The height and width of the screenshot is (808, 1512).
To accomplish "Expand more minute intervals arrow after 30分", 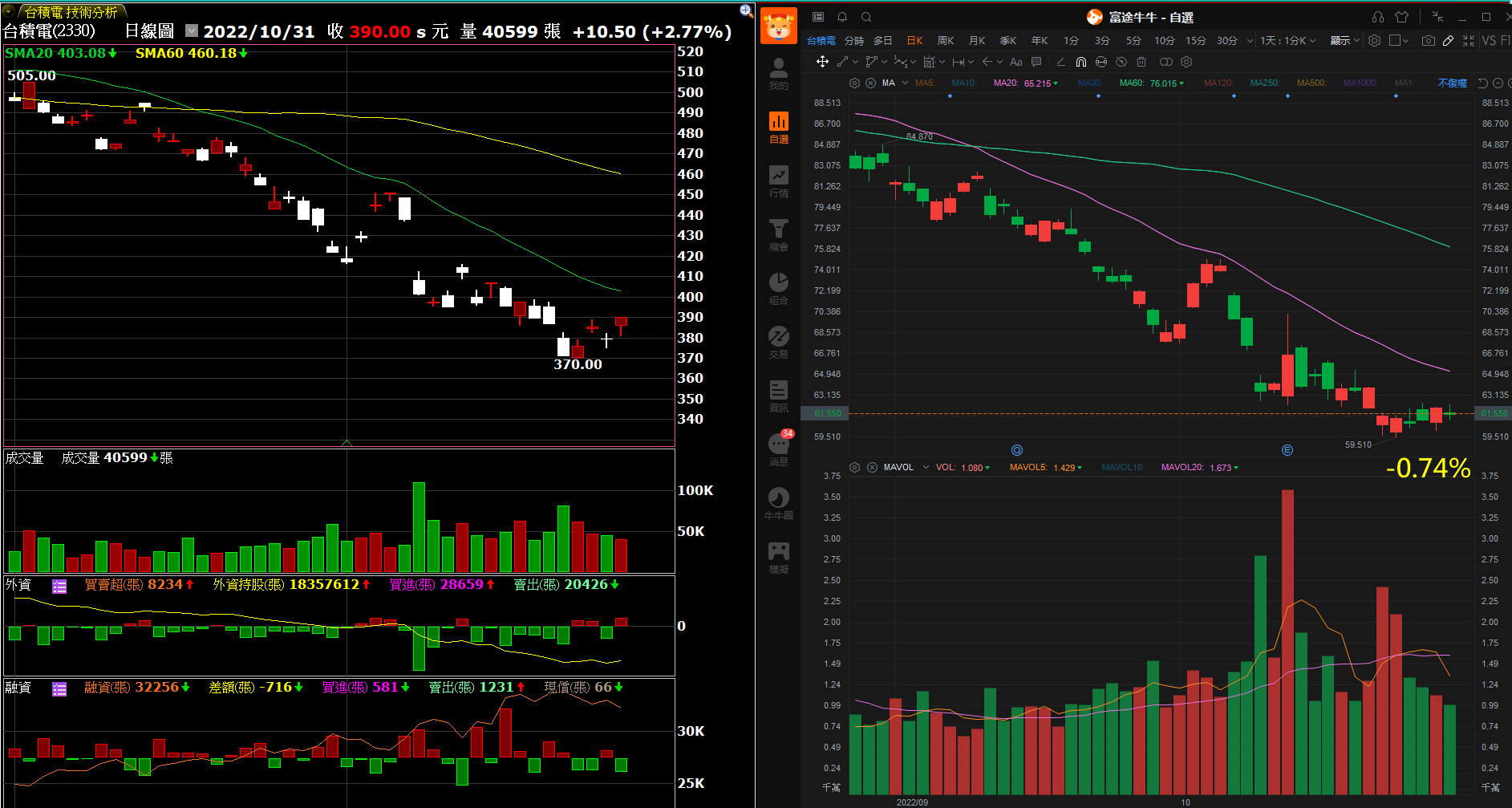I will coord(1250,40).
